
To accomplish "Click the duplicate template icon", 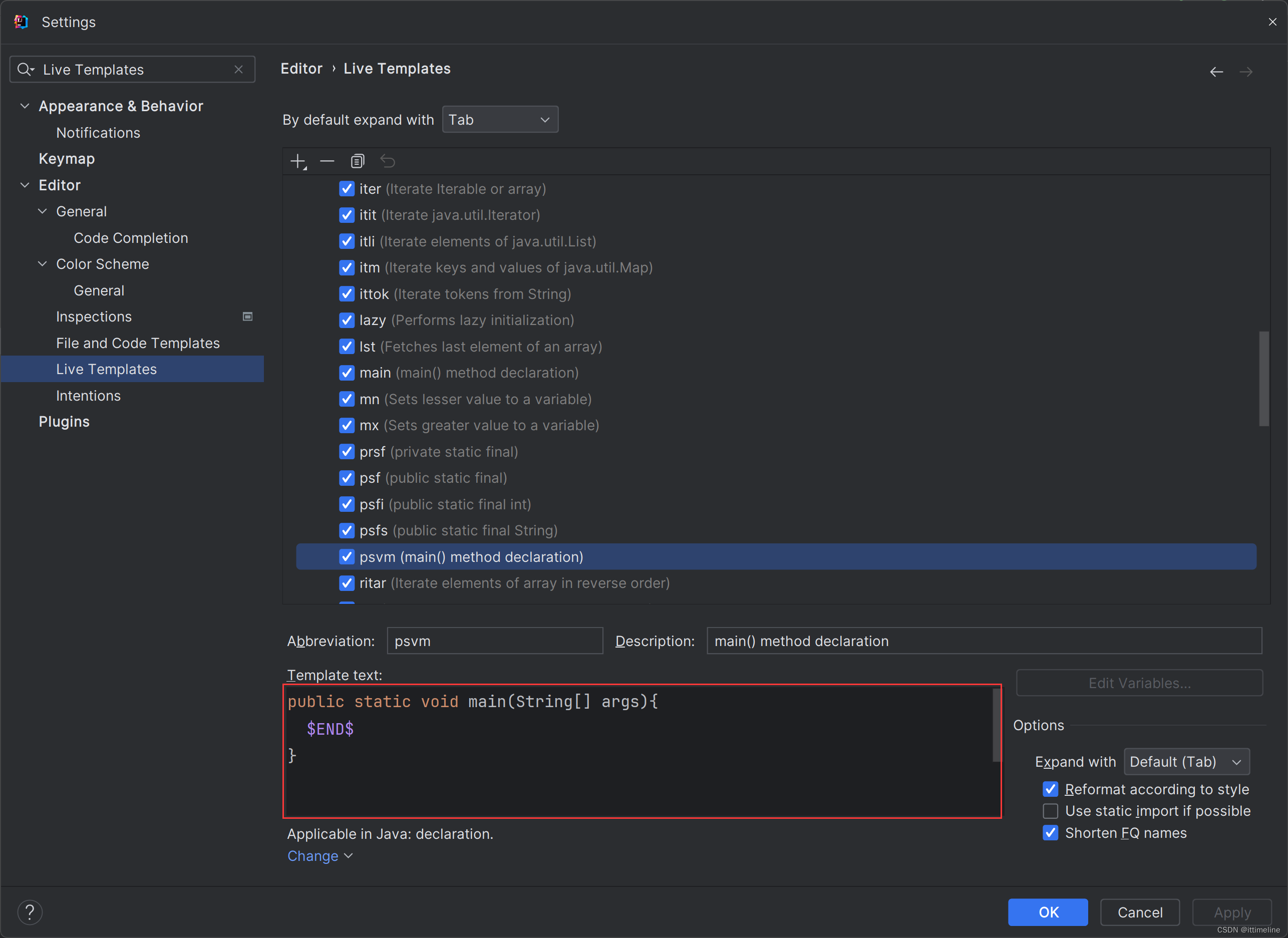I will point(357,162).
